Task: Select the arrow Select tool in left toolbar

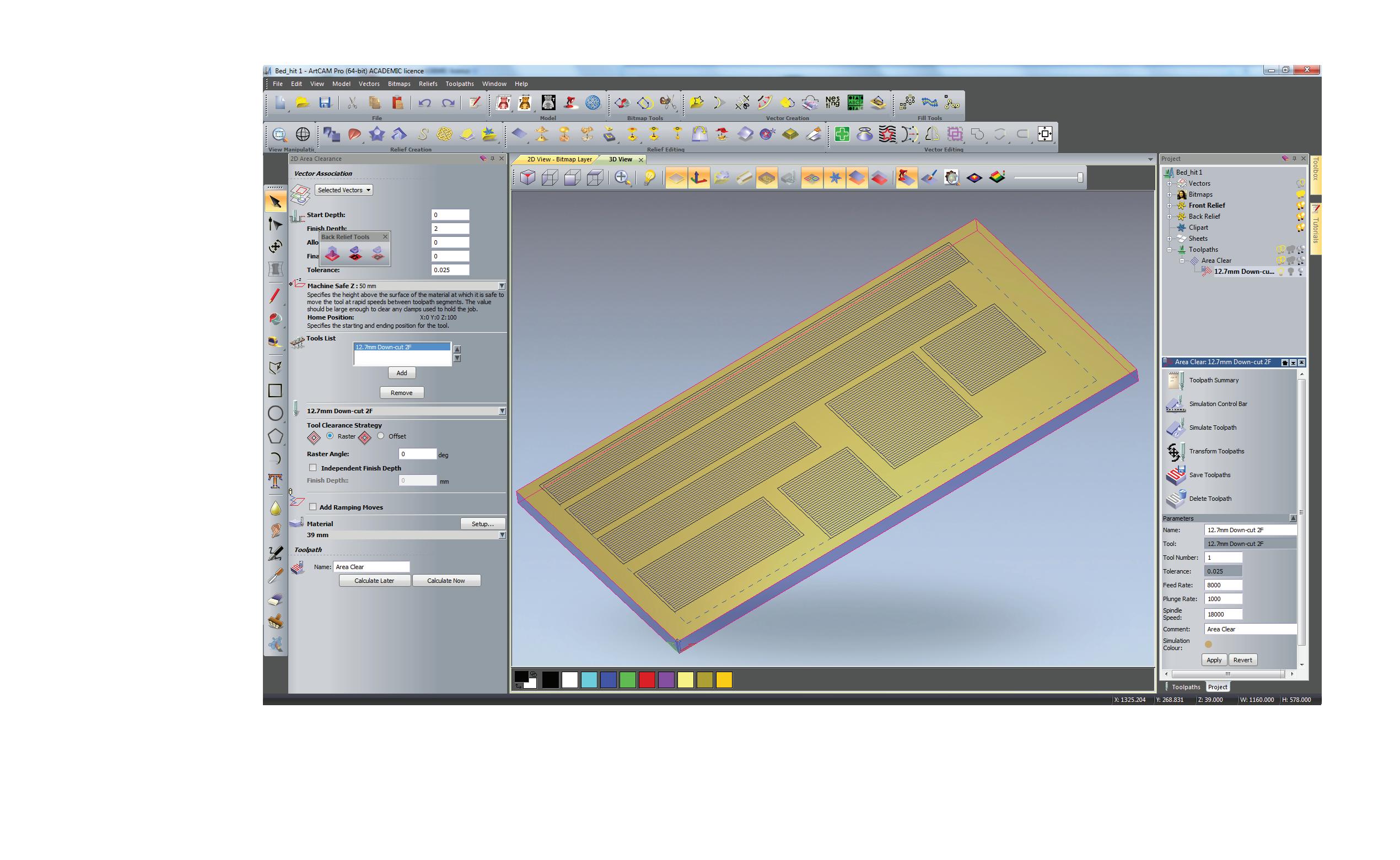Action: [276, 202]
